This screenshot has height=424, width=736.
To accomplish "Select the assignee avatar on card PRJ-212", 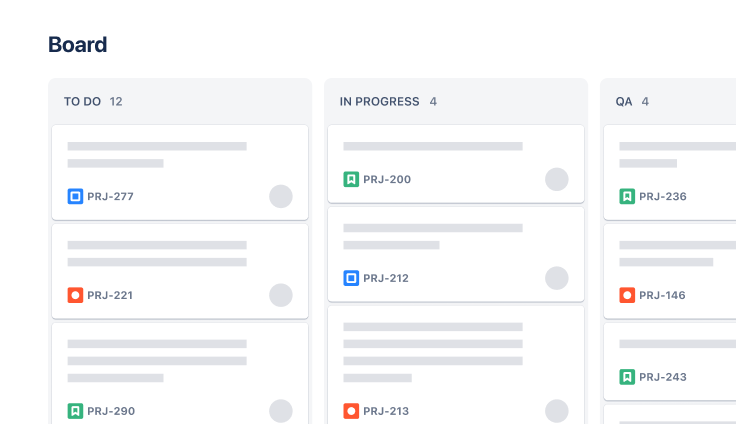I will (x=557, y=278).
